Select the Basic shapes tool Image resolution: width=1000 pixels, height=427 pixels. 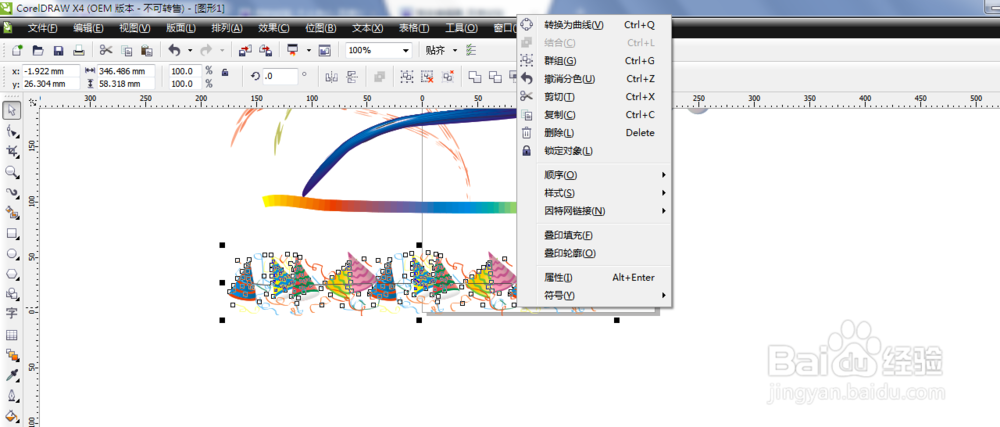11,294
